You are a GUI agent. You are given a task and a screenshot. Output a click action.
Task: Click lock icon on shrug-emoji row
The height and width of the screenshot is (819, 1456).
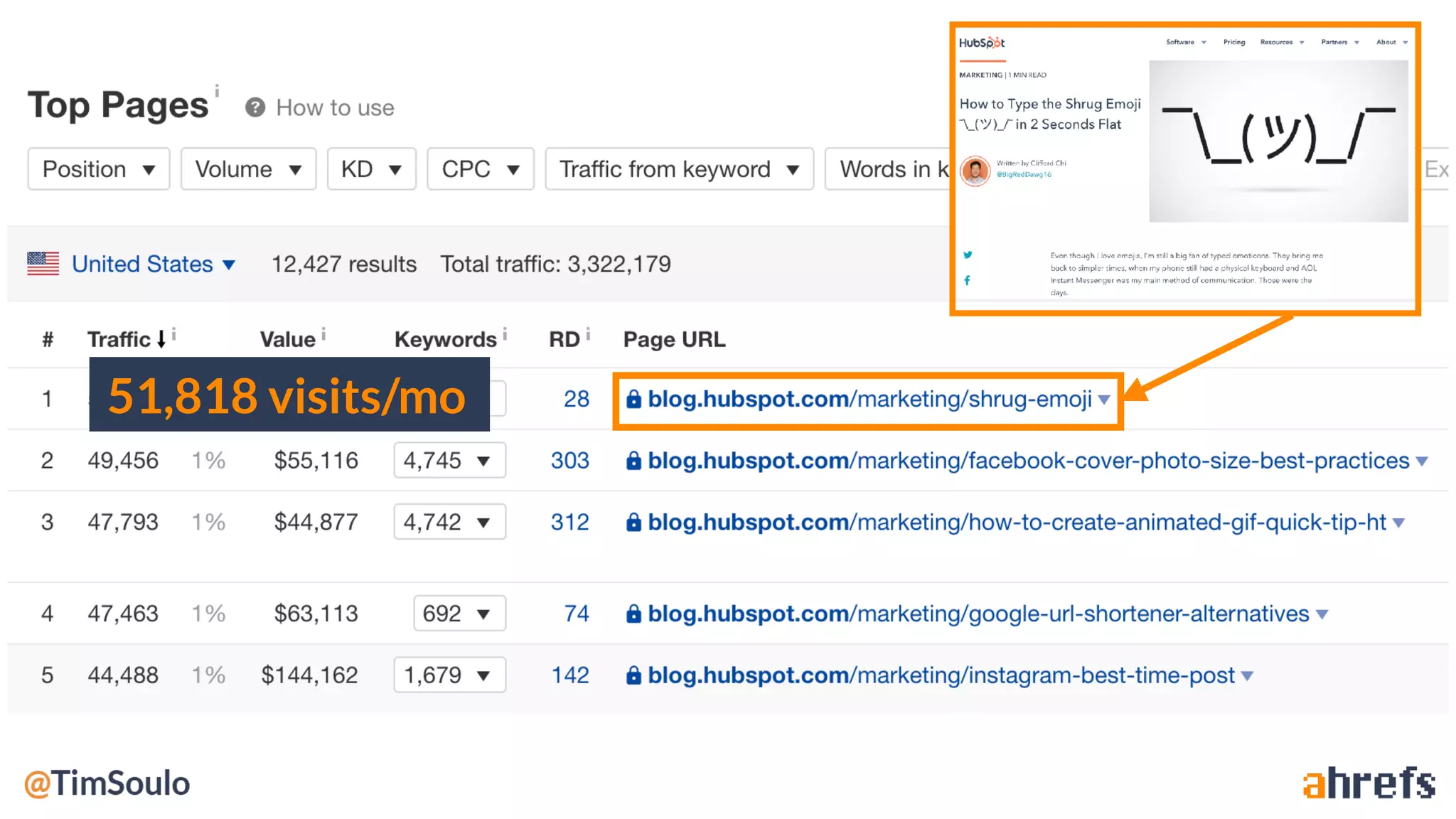633,400
